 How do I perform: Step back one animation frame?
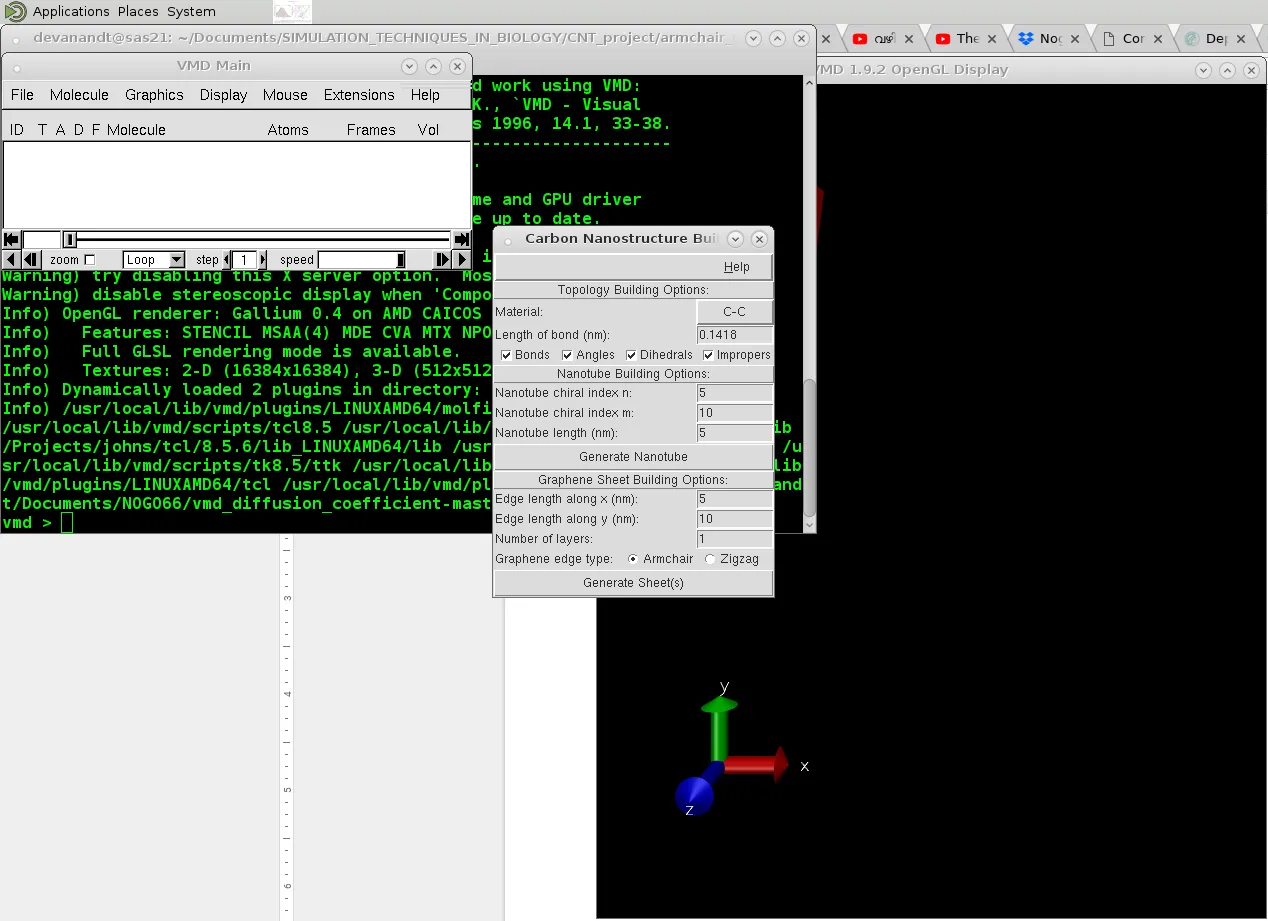click(x=31, y=259)
